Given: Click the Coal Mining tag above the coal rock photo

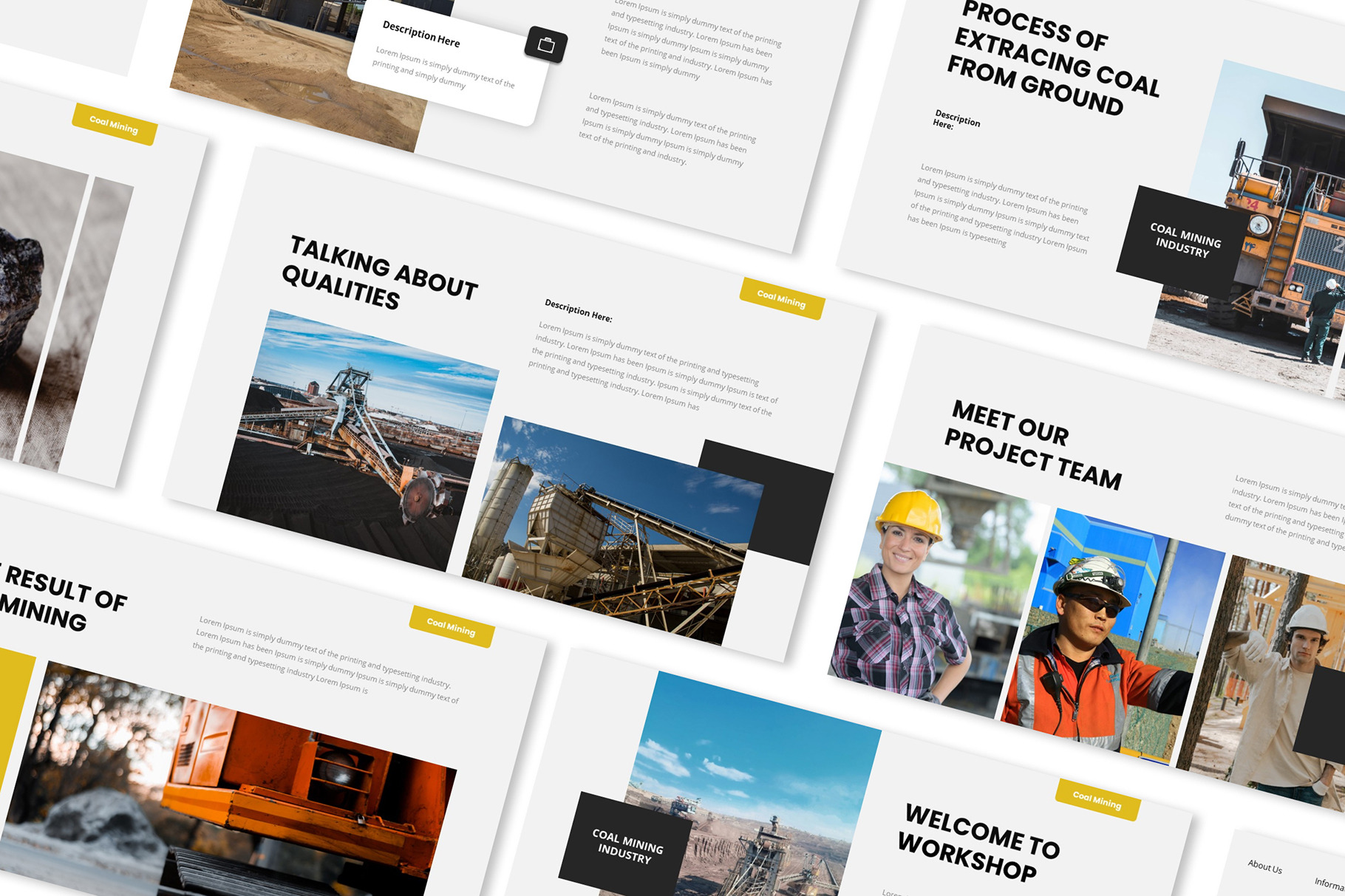Looking at the screenshot, I should [x=114, y=124].
